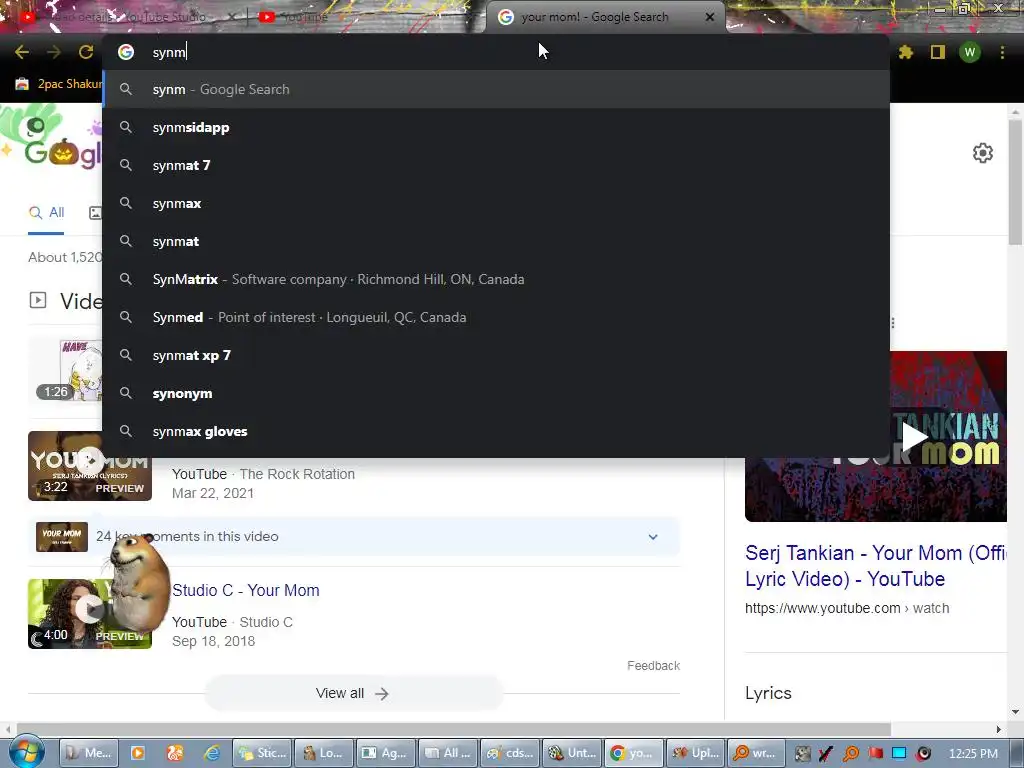
Task: Open the 'Me...' taskbar button
Action: 89,753
